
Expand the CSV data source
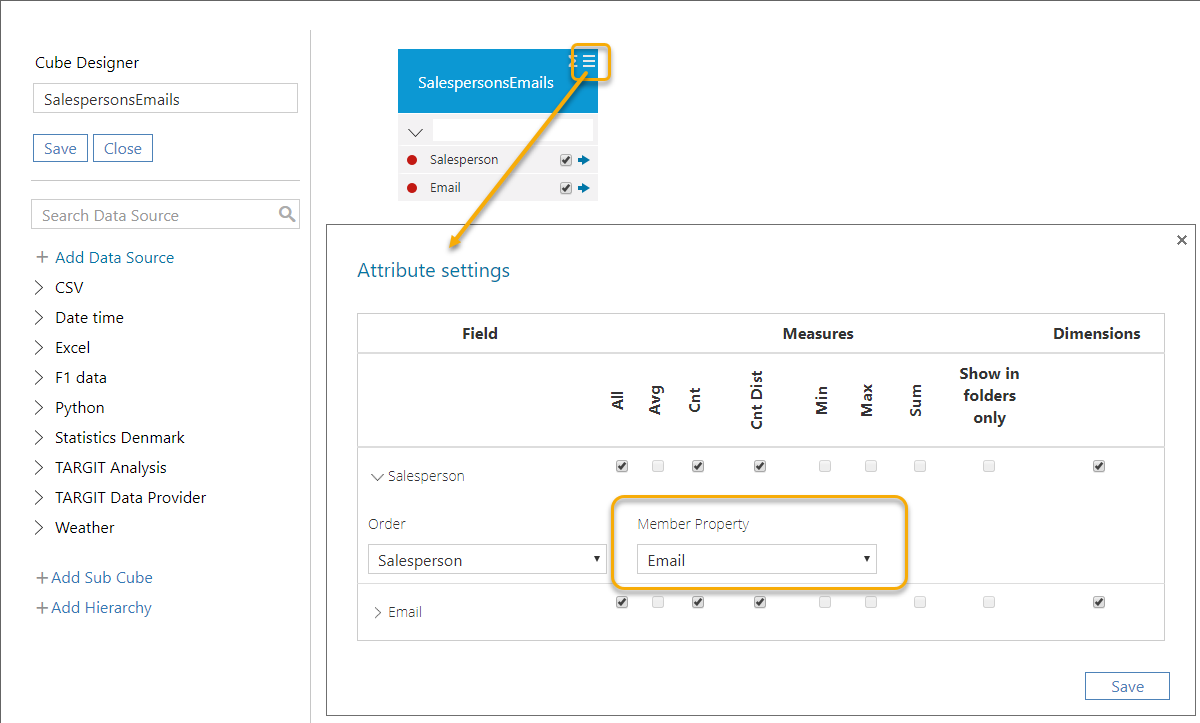click(39, 287)
